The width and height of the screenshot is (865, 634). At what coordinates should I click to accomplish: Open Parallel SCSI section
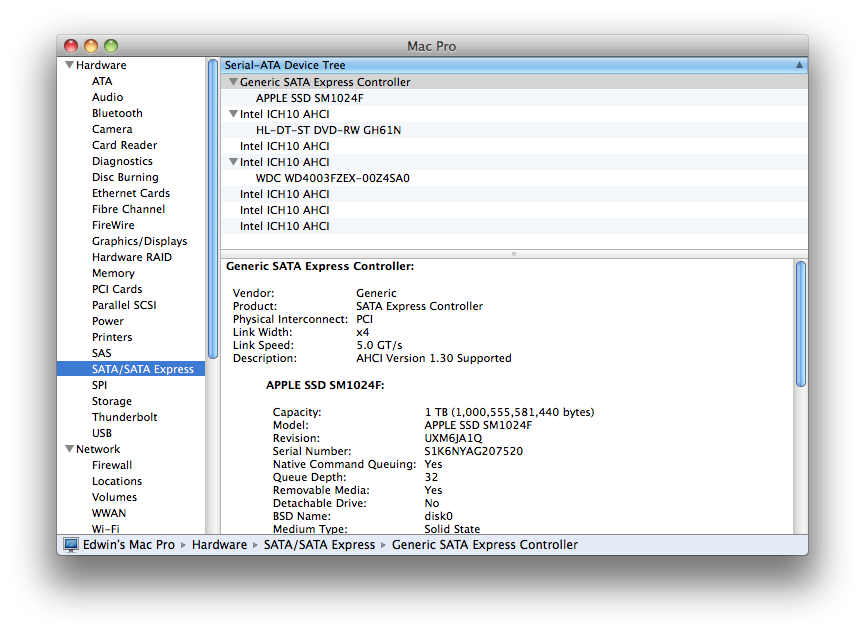coord(124,305)
